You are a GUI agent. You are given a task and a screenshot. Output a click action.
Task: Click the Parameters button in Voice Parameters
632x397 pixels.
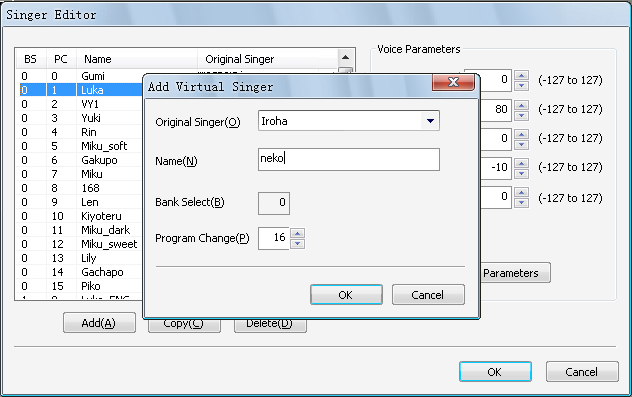point(515,273)
